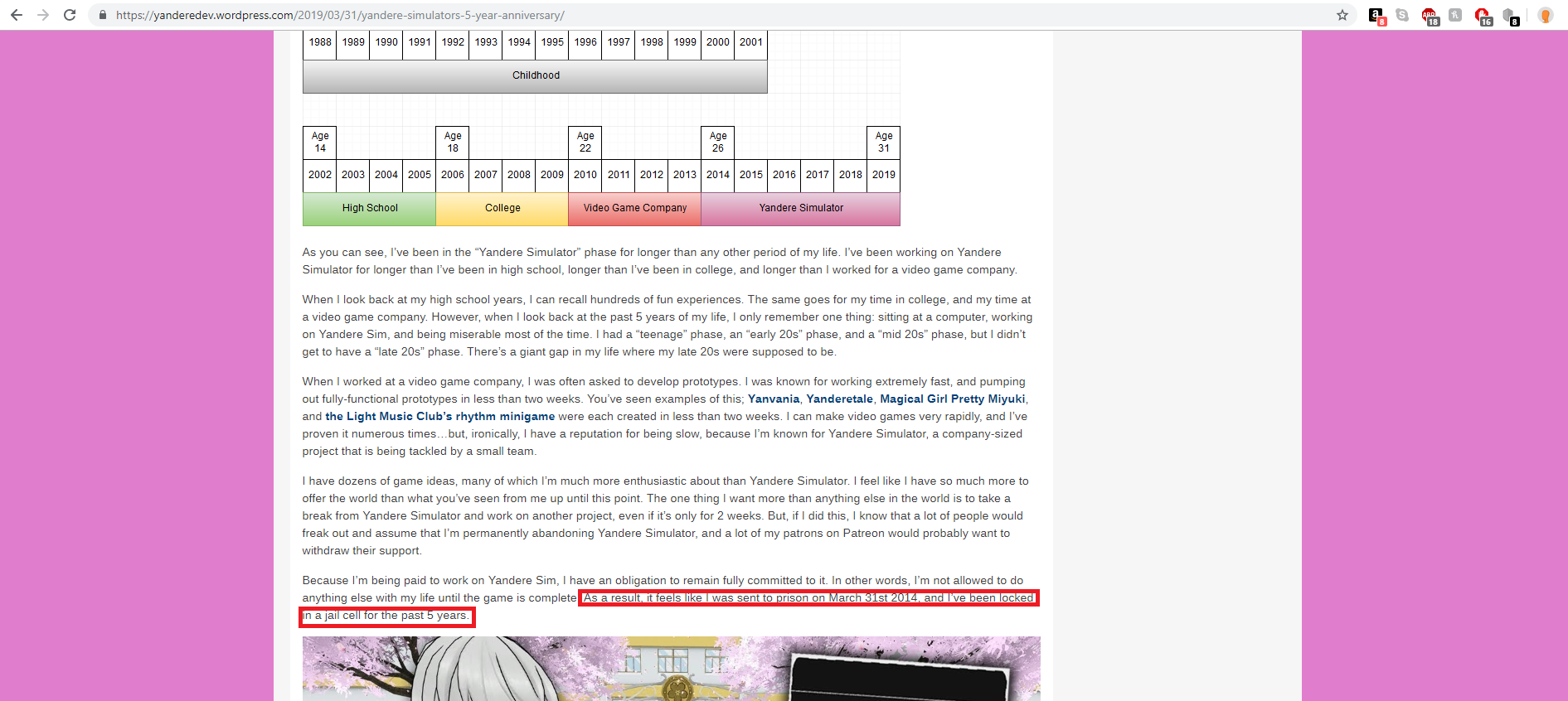Open the Yanderetale link

point(839,399)
